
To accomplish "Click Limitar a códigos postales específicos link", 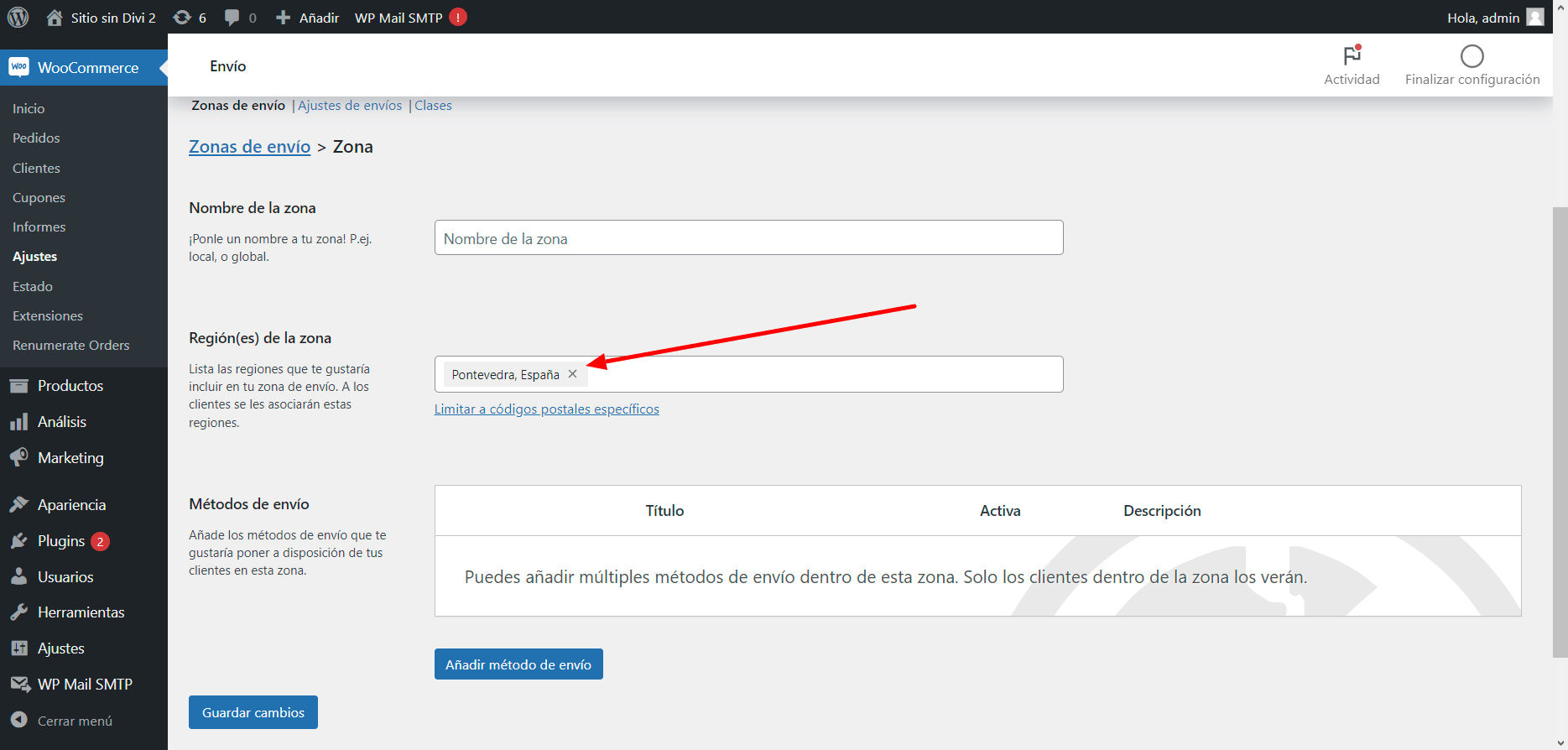I will [547, 409].
